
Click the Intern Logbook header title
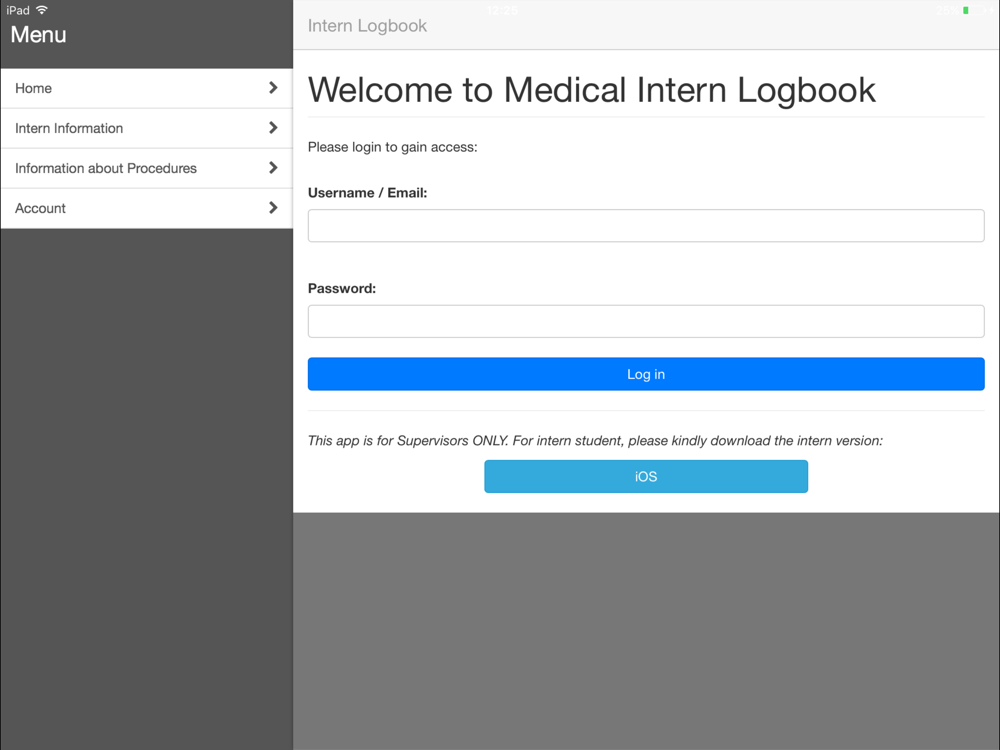point(367,26)
